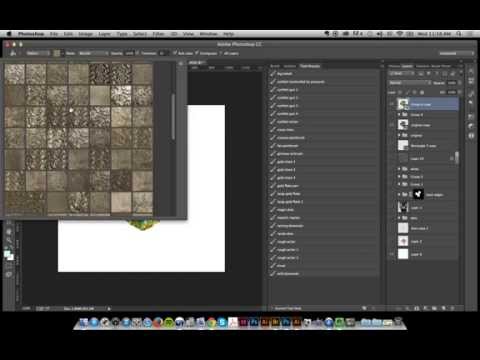
Task: Open the pattern picker gear menu
Action: tap(181, 64)
